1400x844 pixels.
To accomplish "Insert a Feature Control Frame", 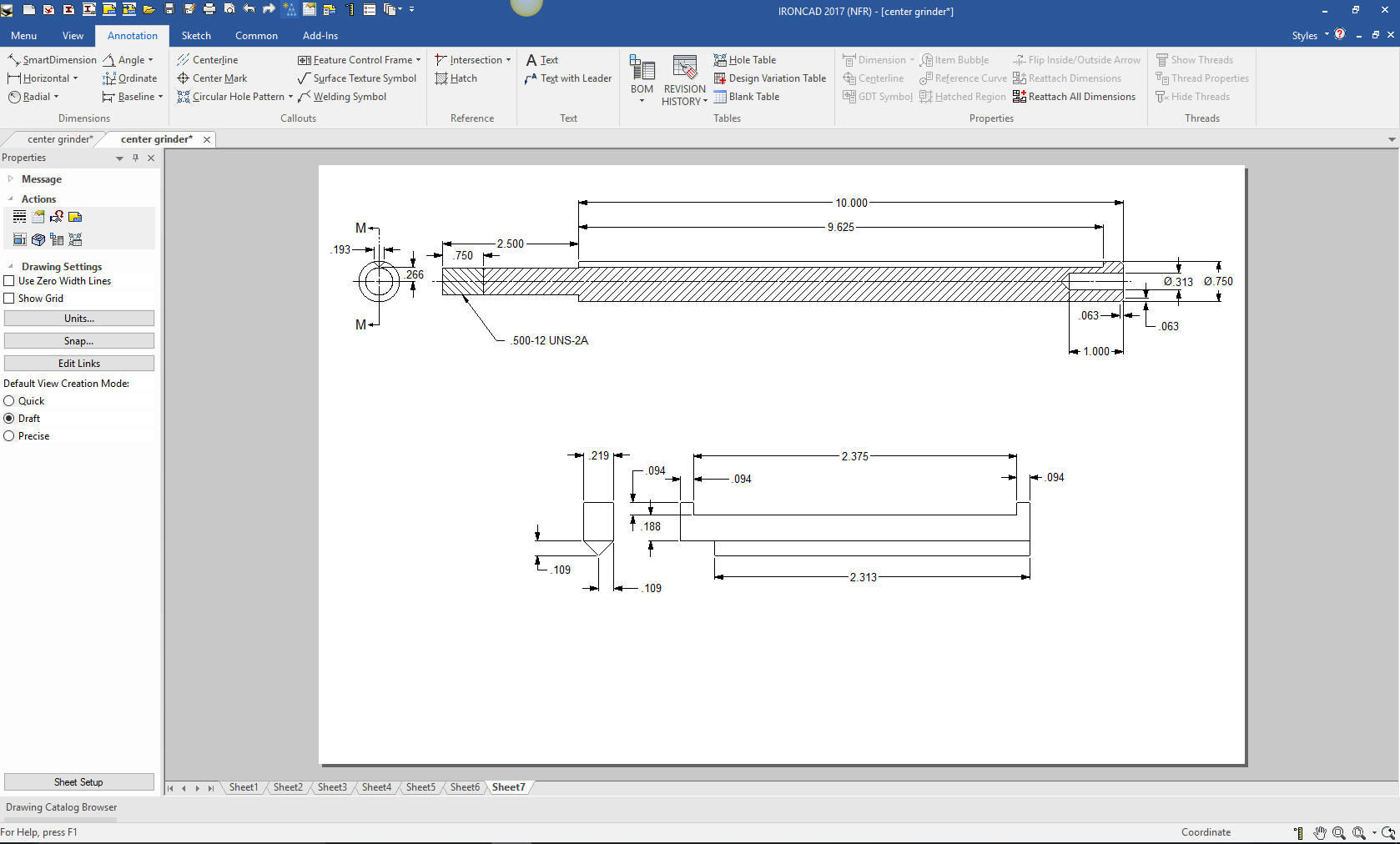I will 355,60.
